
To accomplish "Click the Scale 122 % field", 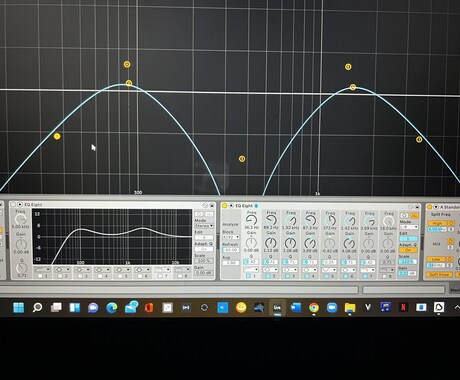I will 408,261.
